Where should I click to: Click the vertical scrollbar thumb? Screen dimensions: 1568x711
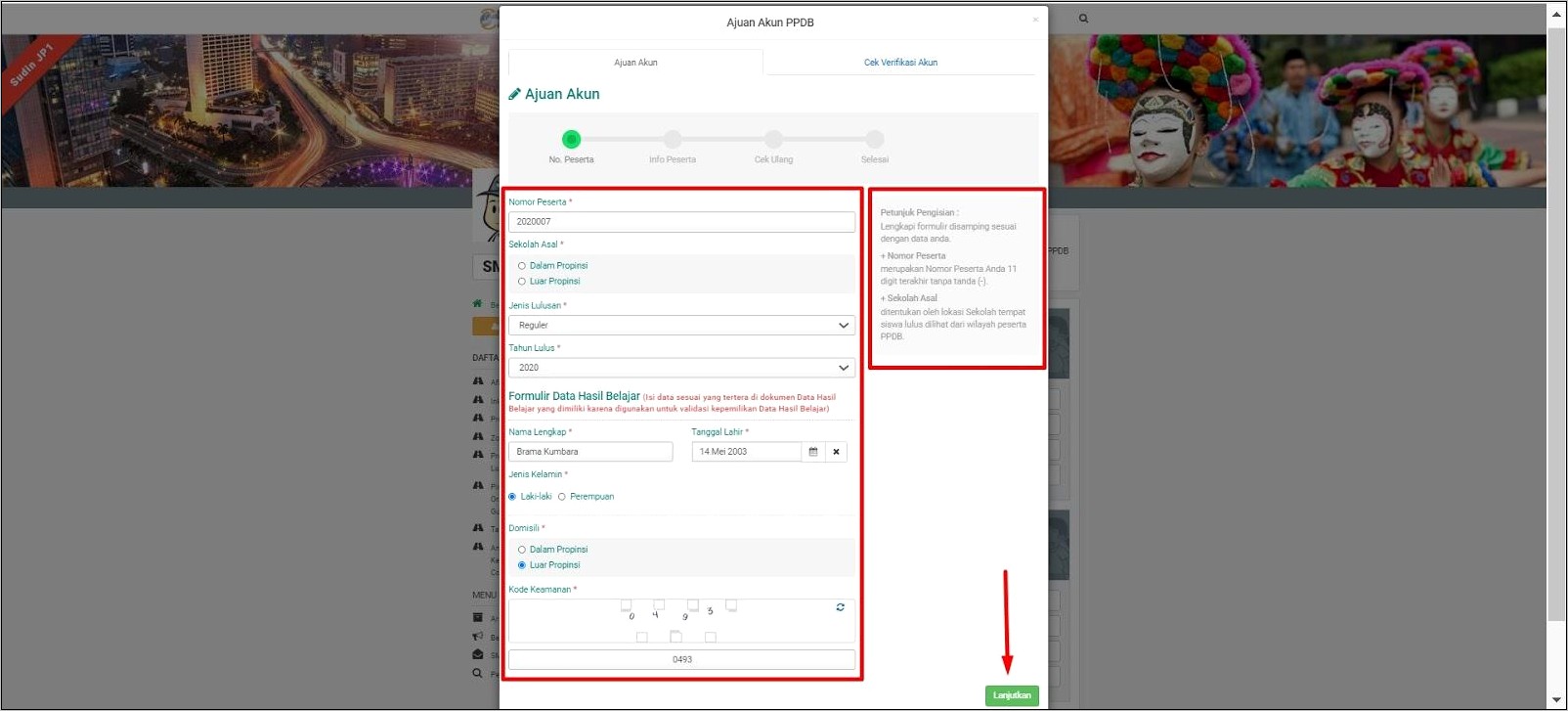click(1556, 324)
